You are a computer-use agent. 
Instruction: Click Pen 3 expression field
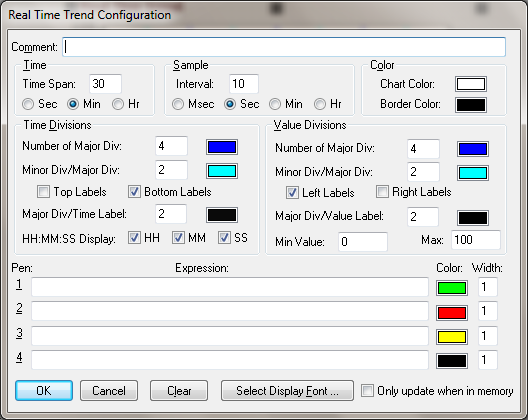[230, 336]
